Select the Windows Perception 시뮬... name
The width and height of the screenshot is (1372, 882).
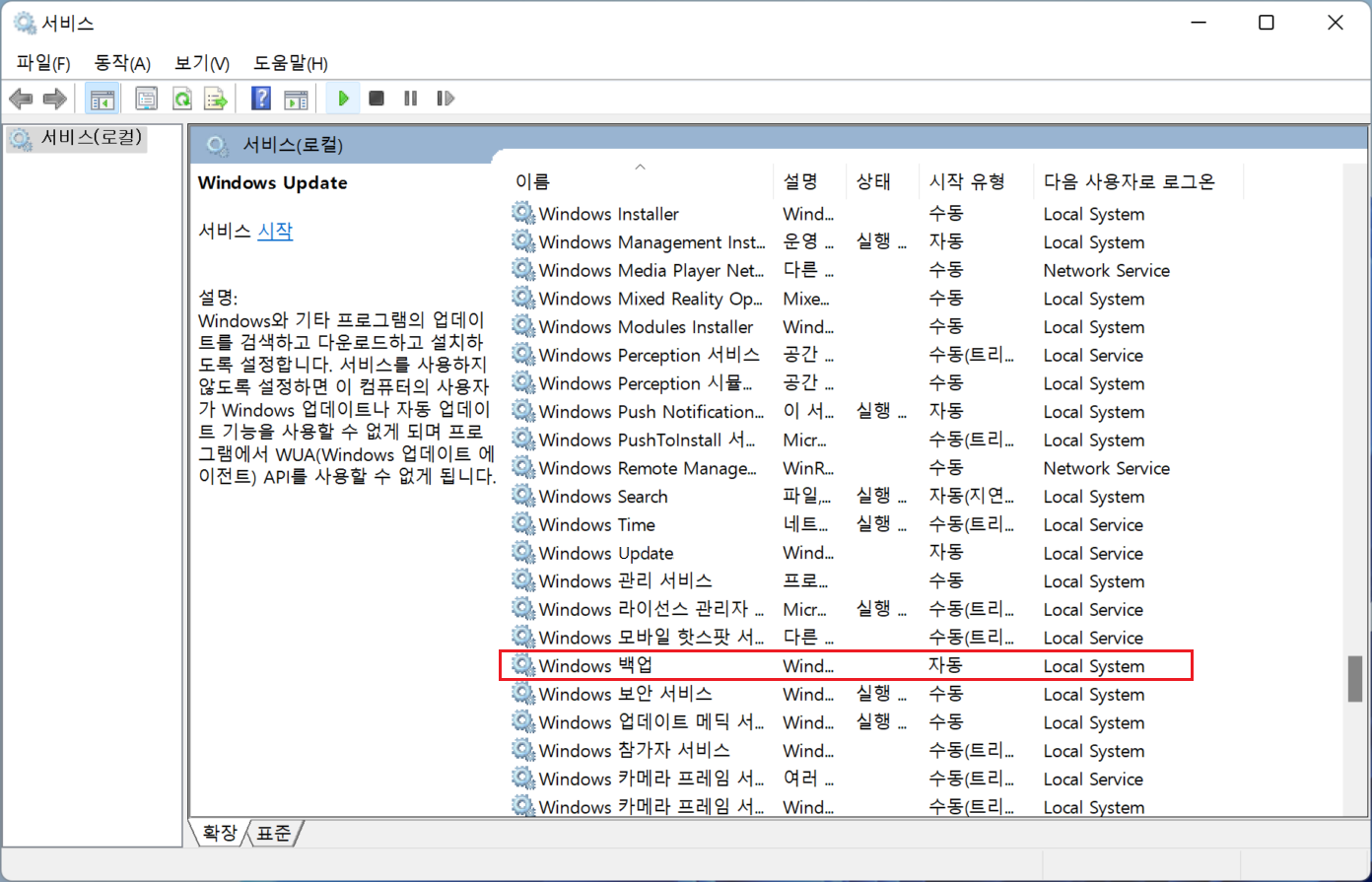647,383
